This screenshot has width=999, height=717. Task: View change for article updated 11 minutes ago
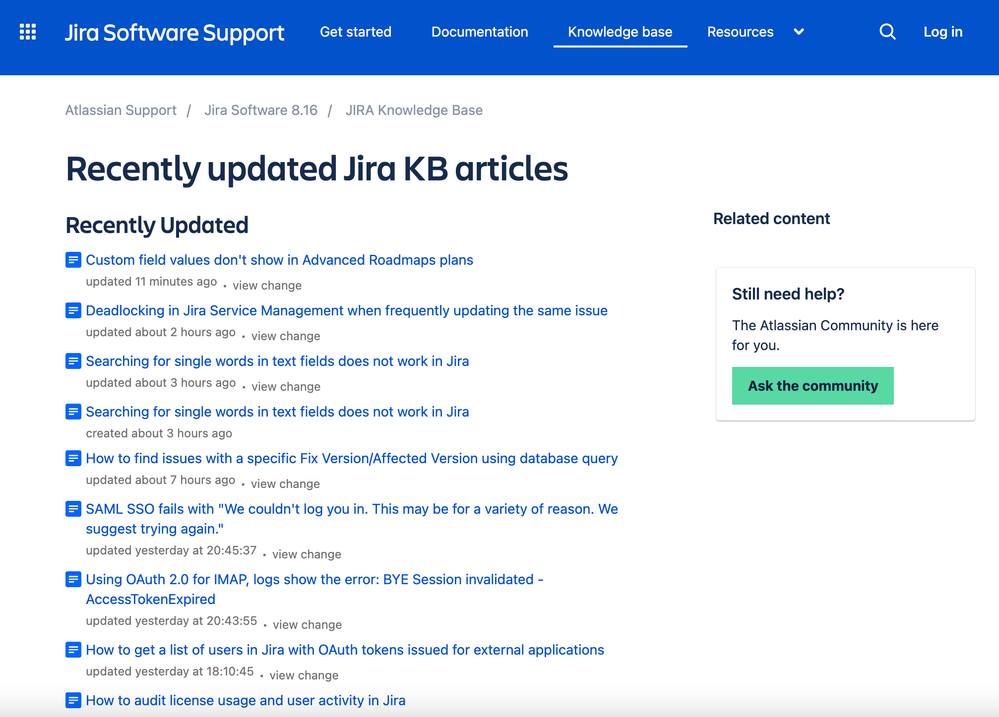(x=267, y=286)
